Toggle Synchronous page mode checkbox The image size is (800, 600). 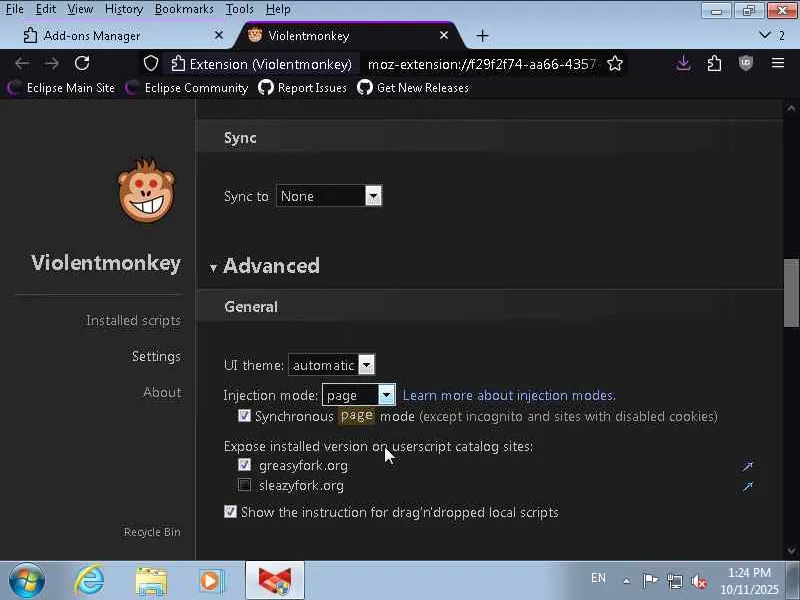[x=244, y=416]
